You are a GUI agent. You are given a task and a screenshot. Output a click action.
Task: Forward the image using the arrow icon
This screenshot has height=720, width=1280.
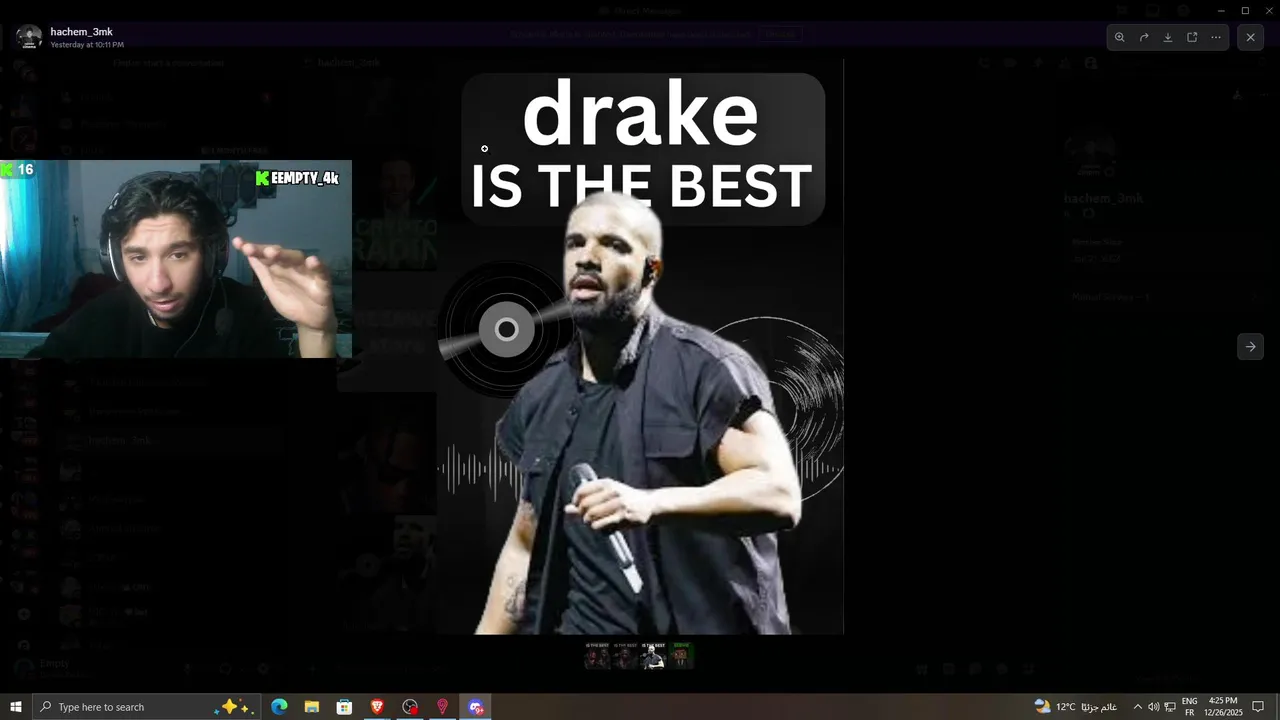pyautogui.click(x=1144, y=37)
